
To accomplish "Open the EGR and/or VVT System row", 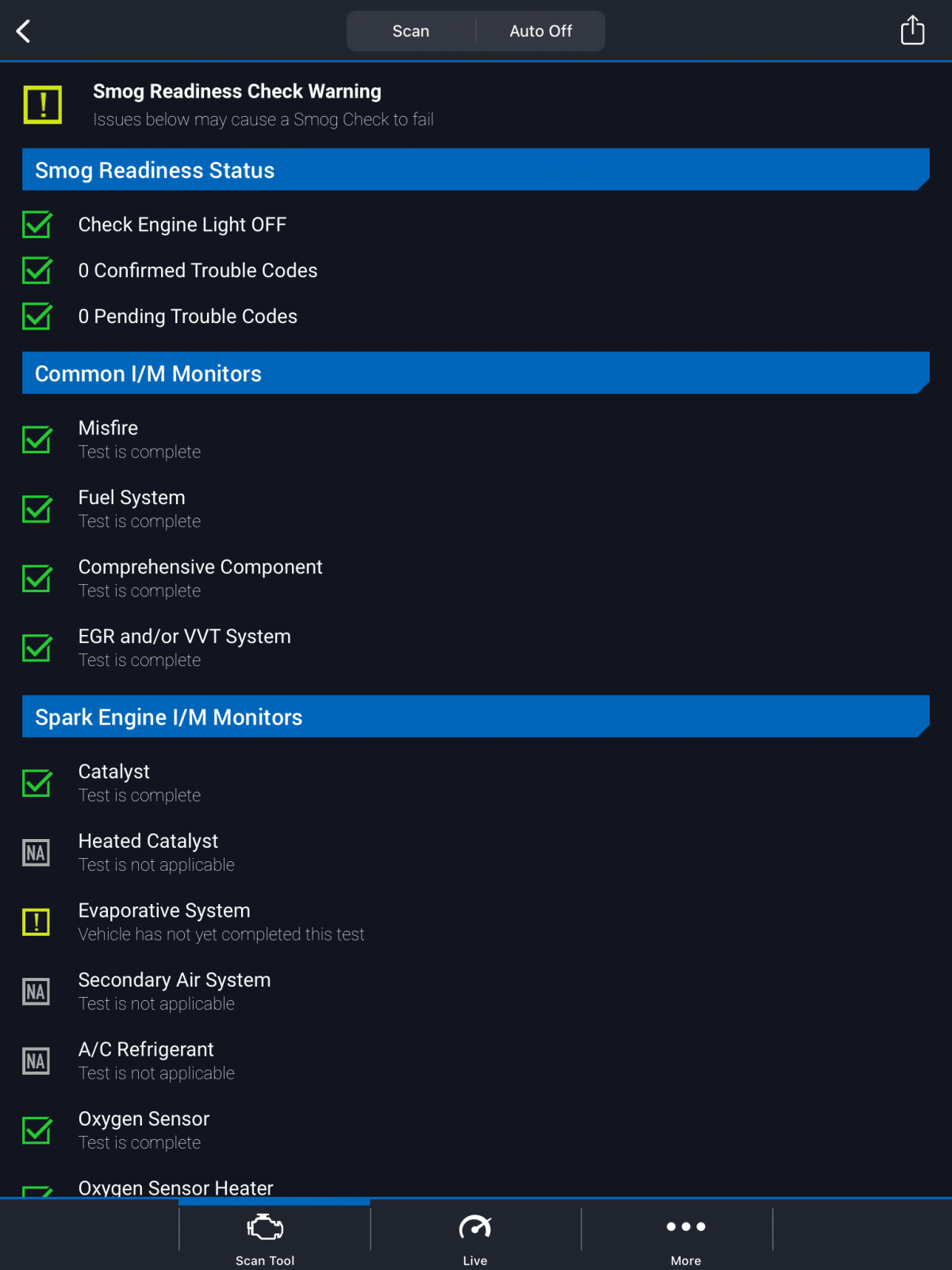I will pyautogui.click(x=476, y=648).
